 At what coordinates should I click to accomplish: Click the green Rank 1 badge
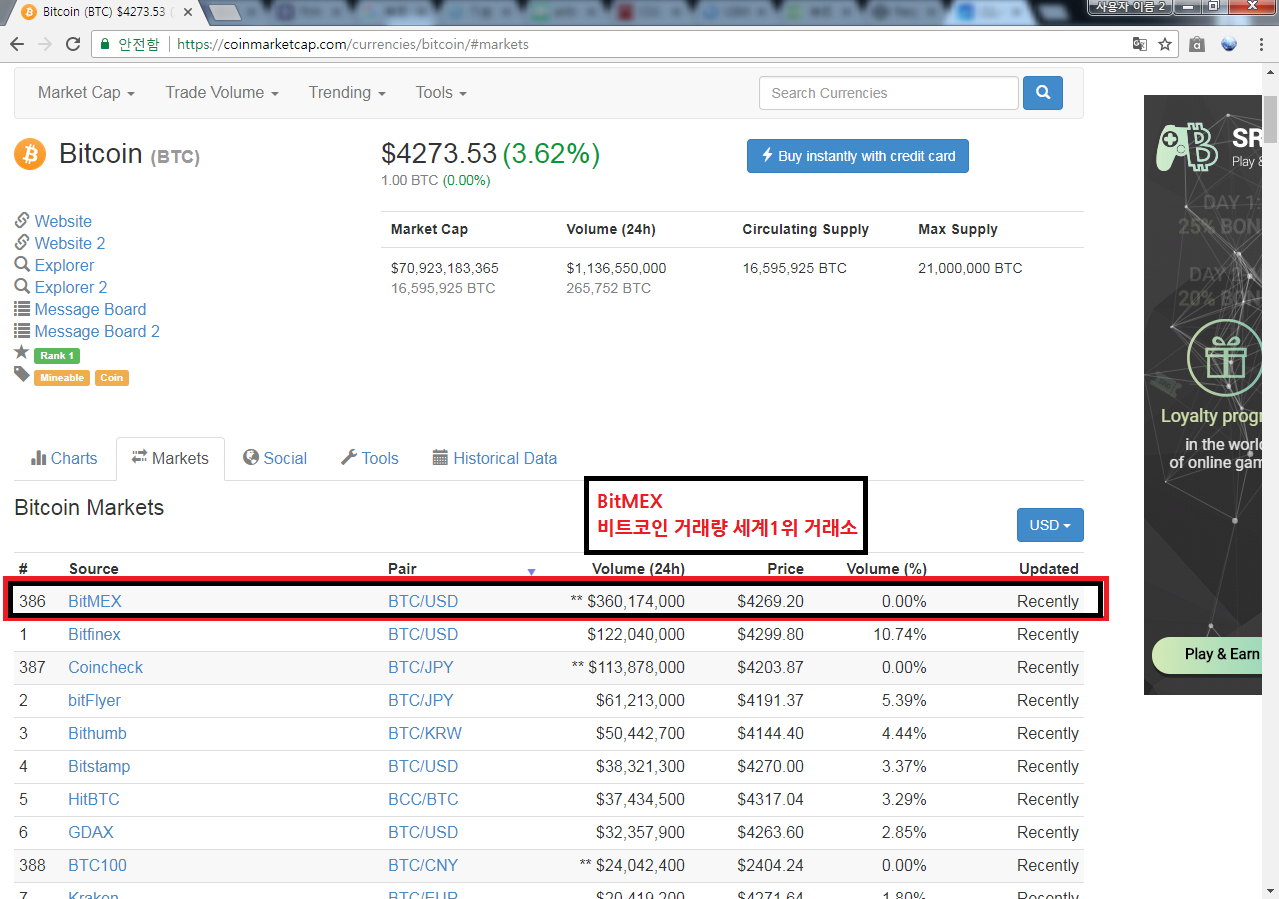pyautogui.click(x=56, y=355)
